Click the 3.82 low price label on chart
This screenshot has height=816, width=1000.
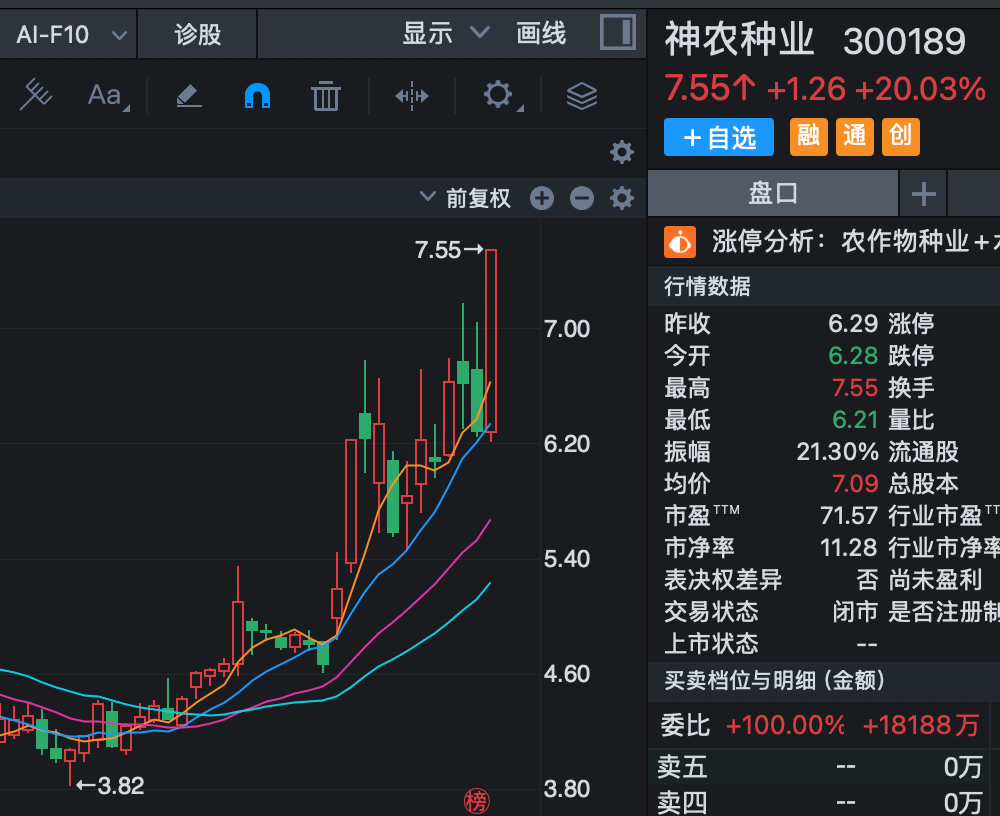(121, 785)
